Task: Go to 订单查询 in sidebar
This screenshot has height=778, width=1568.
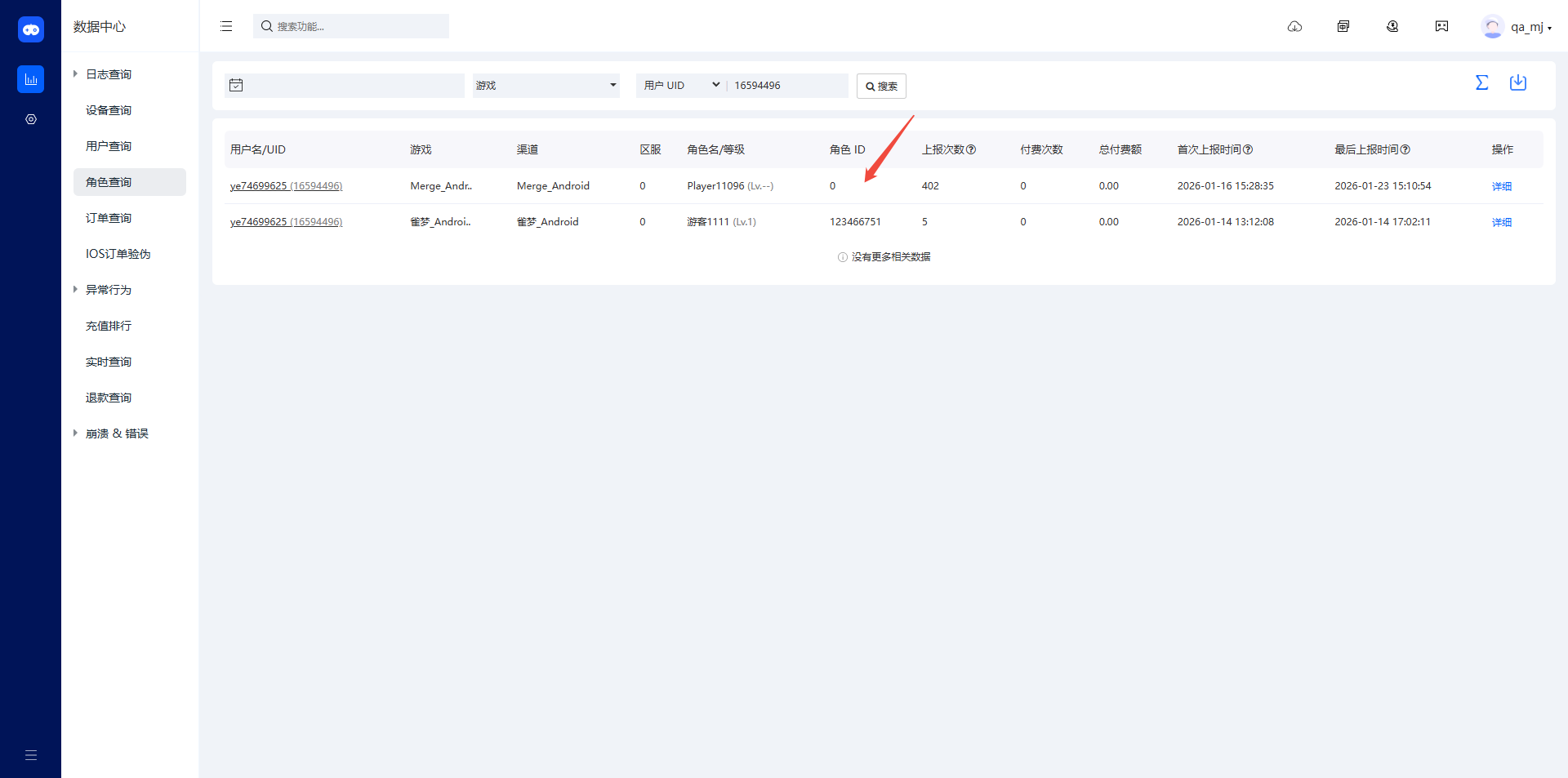Action: point(109,218)
